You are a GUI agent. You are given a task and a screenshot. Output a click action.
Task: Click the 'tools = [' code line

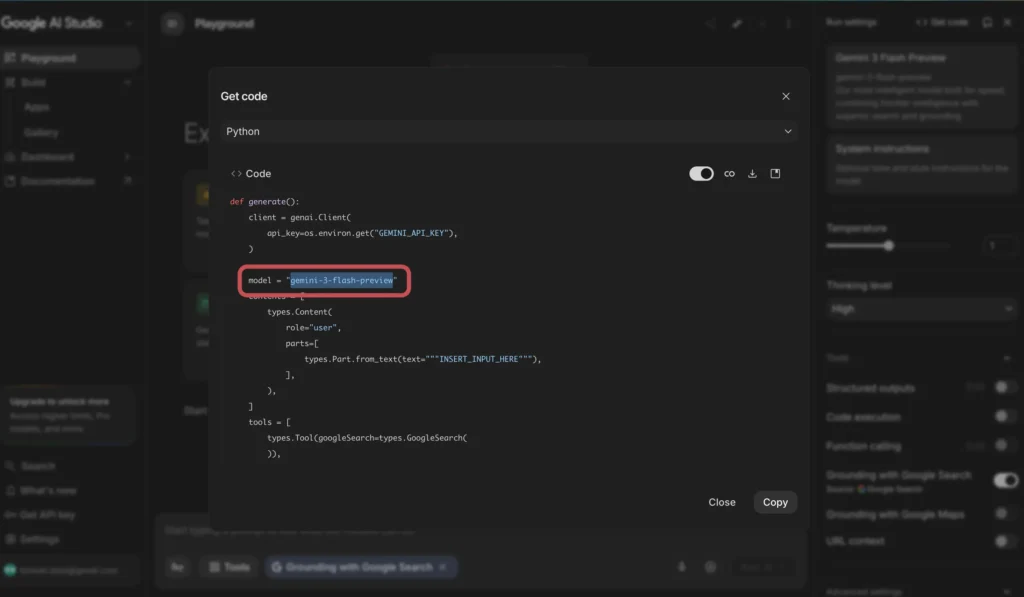click(269, 422)
